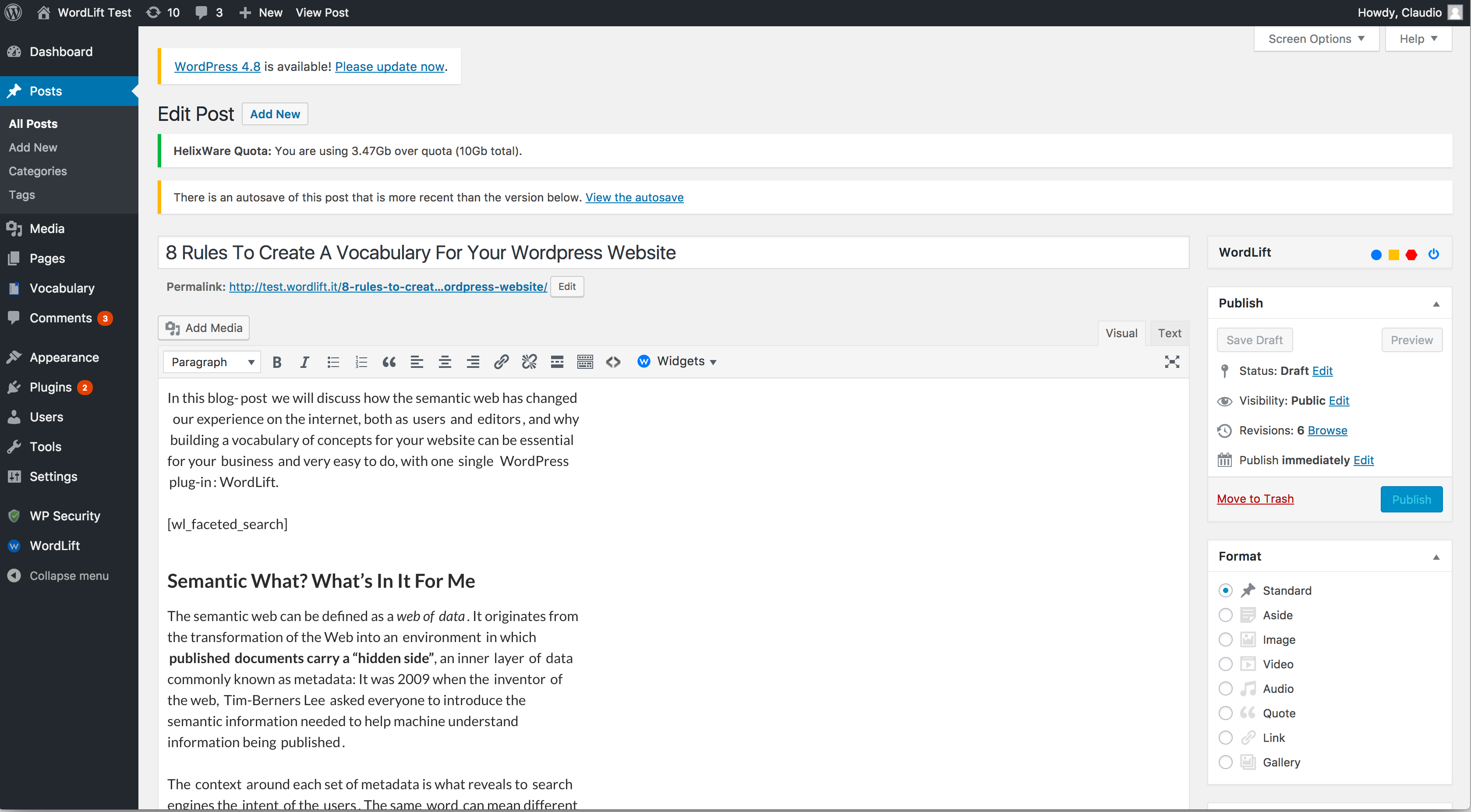
Task: Insert a bulleted list
Action: pyautogui.click(x=333, y=361)
